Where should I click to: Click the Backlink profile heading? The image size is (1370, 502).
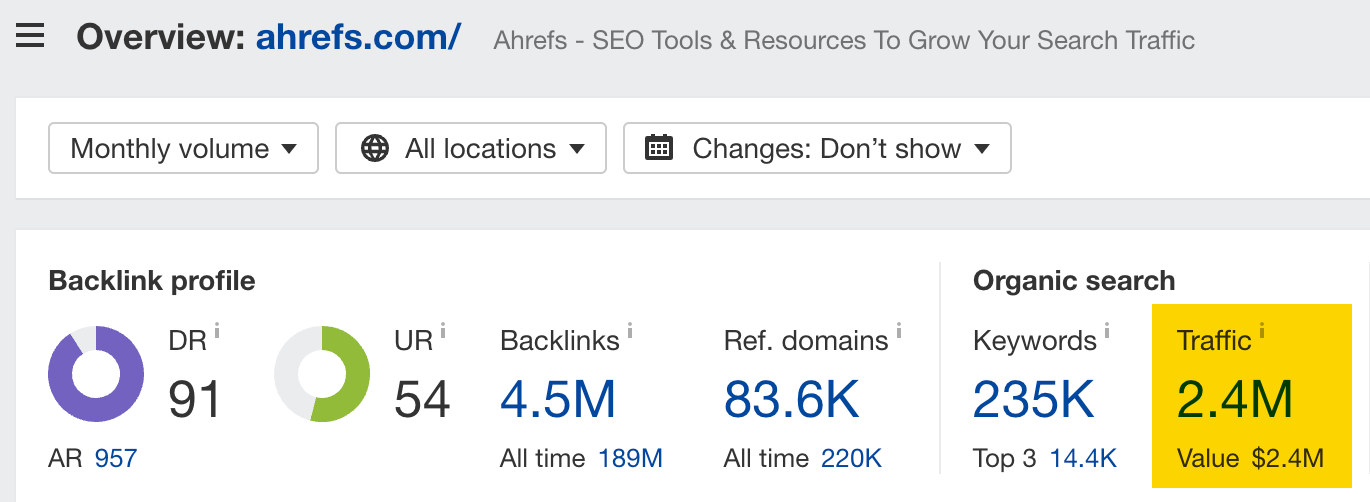pos(152,281)
